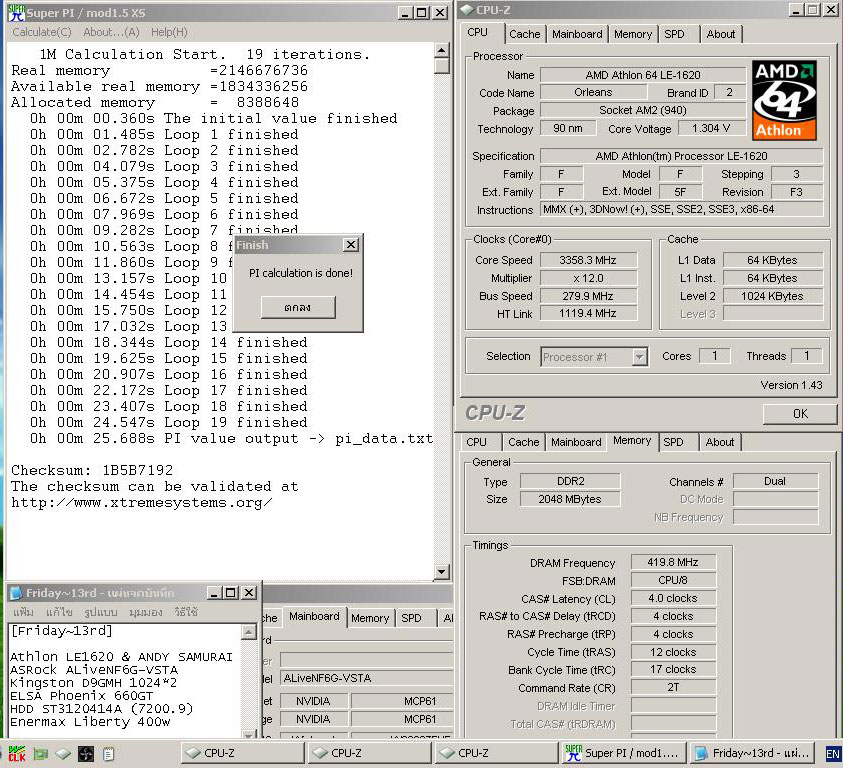Click the AMD Athlon 64 LE-1620 name field
The height and width of the screenshot is (768, 843).
coord(642,75)
